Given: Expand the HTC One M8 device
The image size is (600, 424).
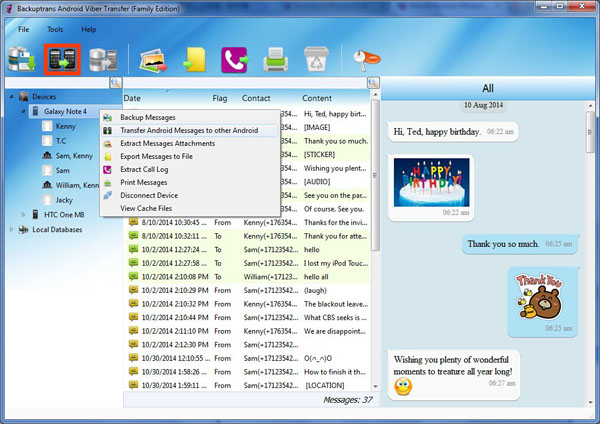Looking at the screenshot, I should pyautogui.click(x=24, y=214).
